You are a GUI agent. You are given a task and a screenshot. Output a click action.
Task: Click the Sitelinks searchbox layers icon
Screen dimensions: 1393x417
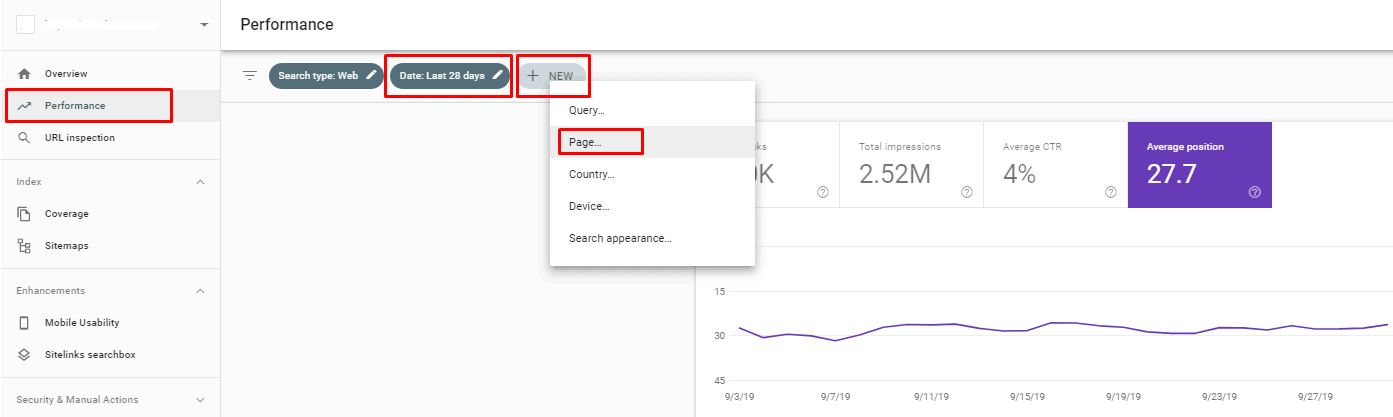[25, 355]
